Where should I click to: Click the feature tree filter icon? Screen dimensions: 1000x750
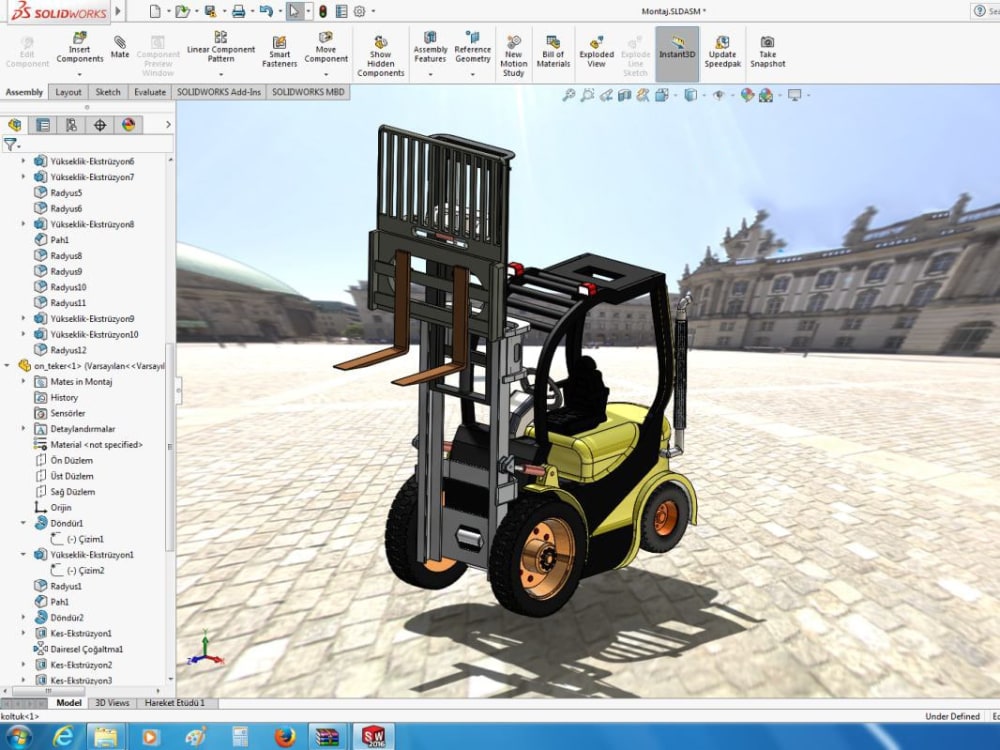click(10, 145)
